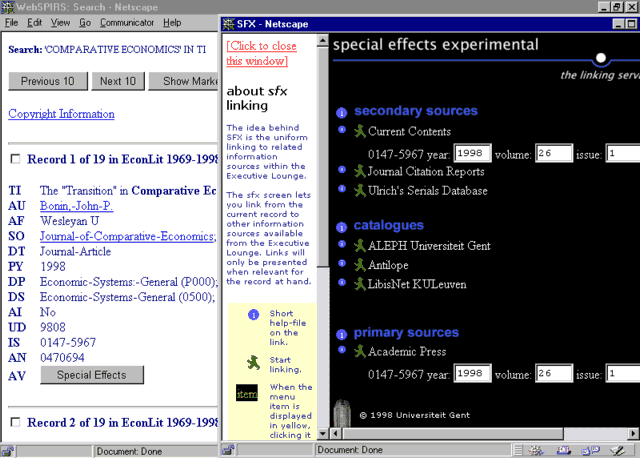Image resolution: width=640 pixels, height=458 pixels.
Task: Open info for catalogues heading
Action: 342,227
